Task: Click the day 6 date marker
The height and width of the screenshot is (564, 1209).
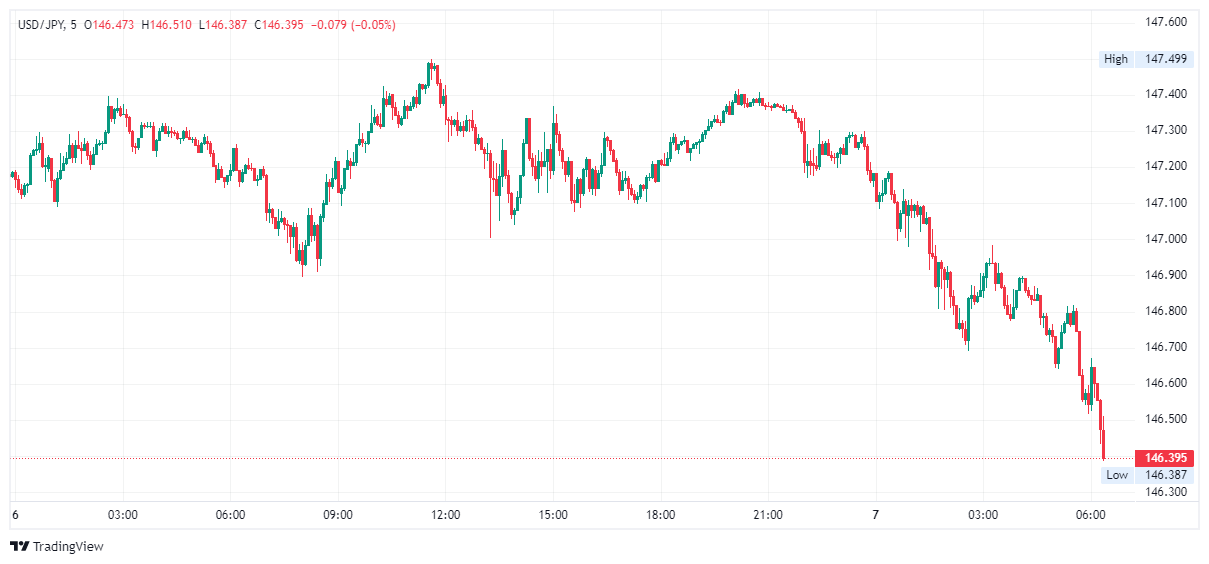Action: 15,515
